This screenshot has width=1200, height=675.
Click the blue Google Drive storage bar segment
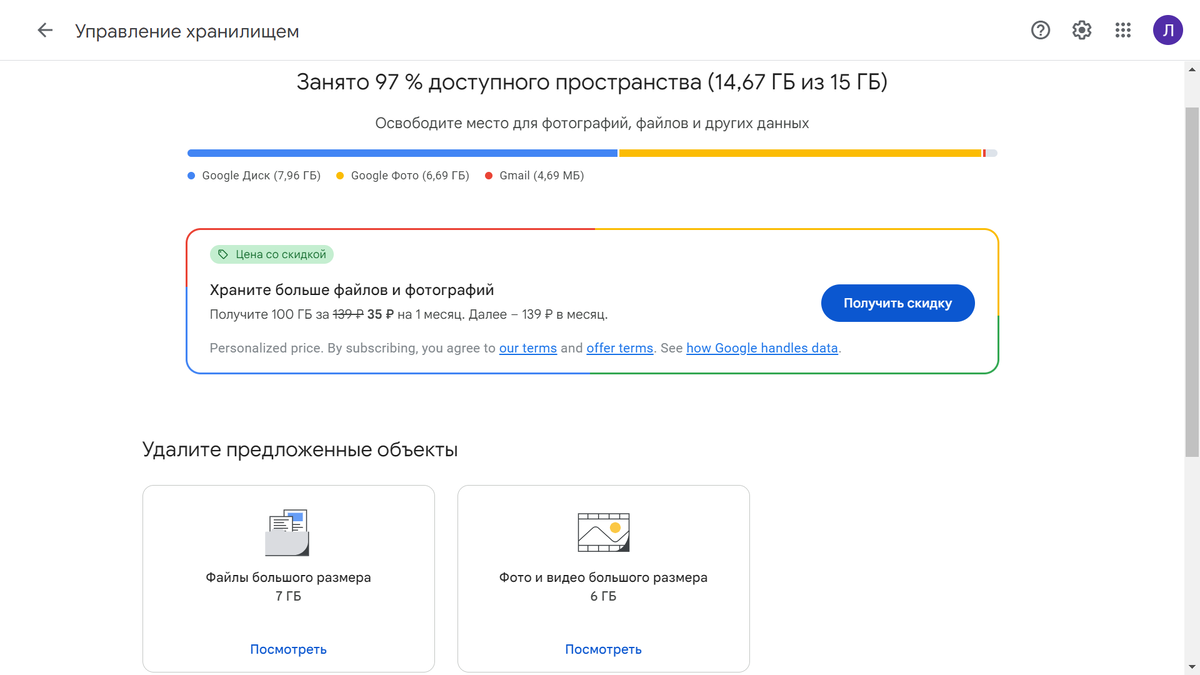402,153
